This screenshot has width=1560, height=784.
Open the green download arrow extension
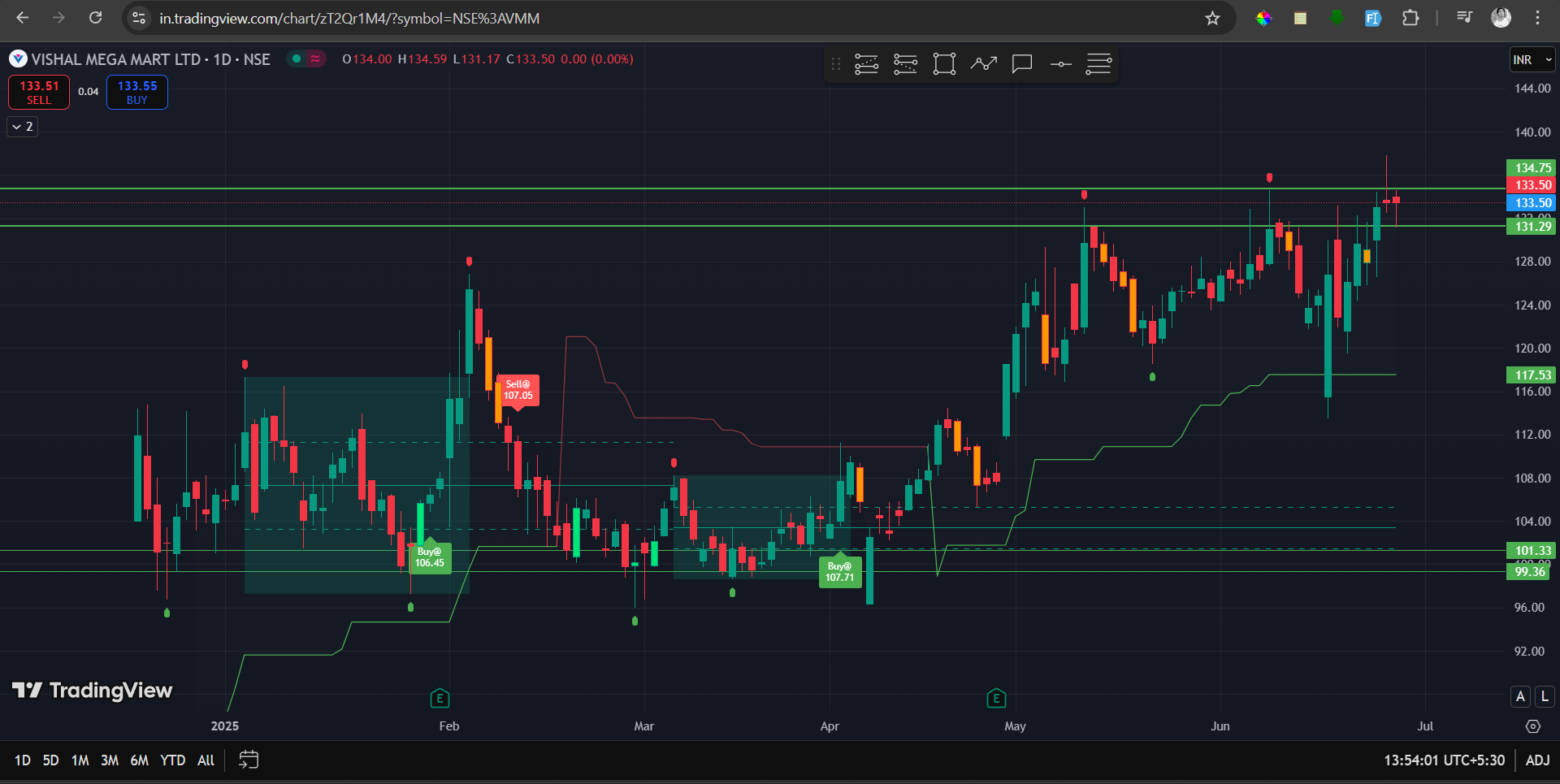1337,18
